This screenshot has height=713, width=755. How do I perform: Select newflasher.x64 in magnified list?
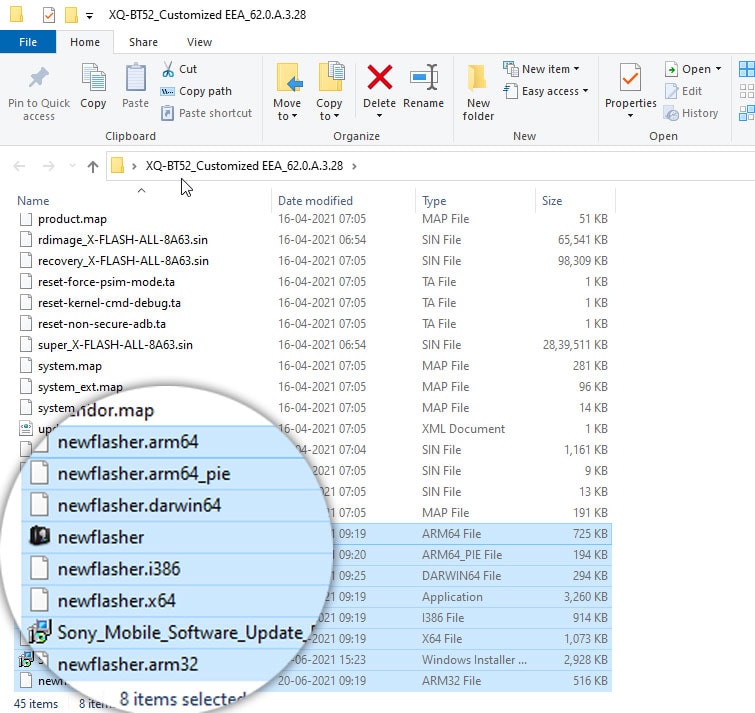point(117,601)
